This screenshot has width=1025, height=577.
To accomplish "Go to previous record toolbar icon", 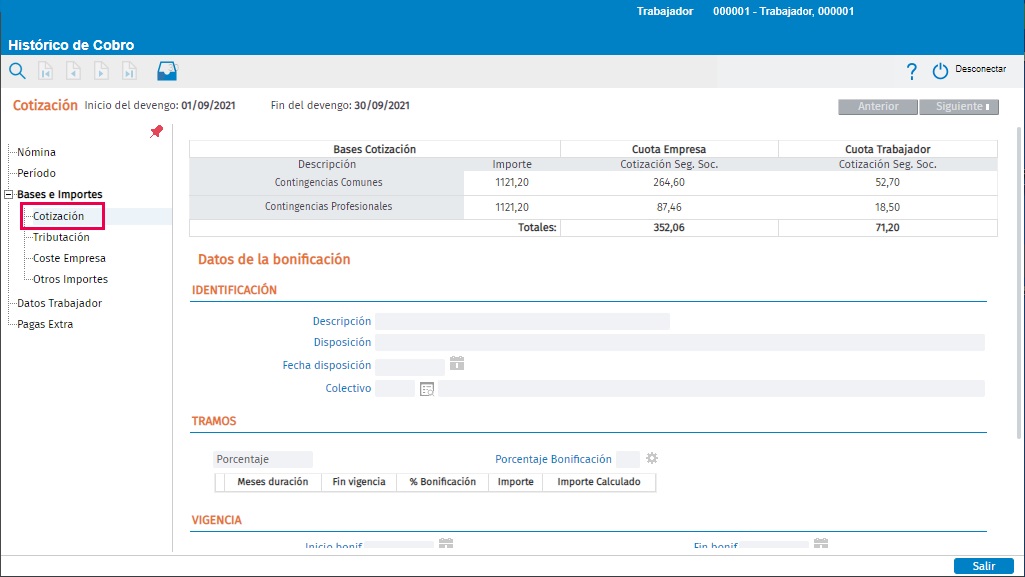I will (x=73, y=71).
